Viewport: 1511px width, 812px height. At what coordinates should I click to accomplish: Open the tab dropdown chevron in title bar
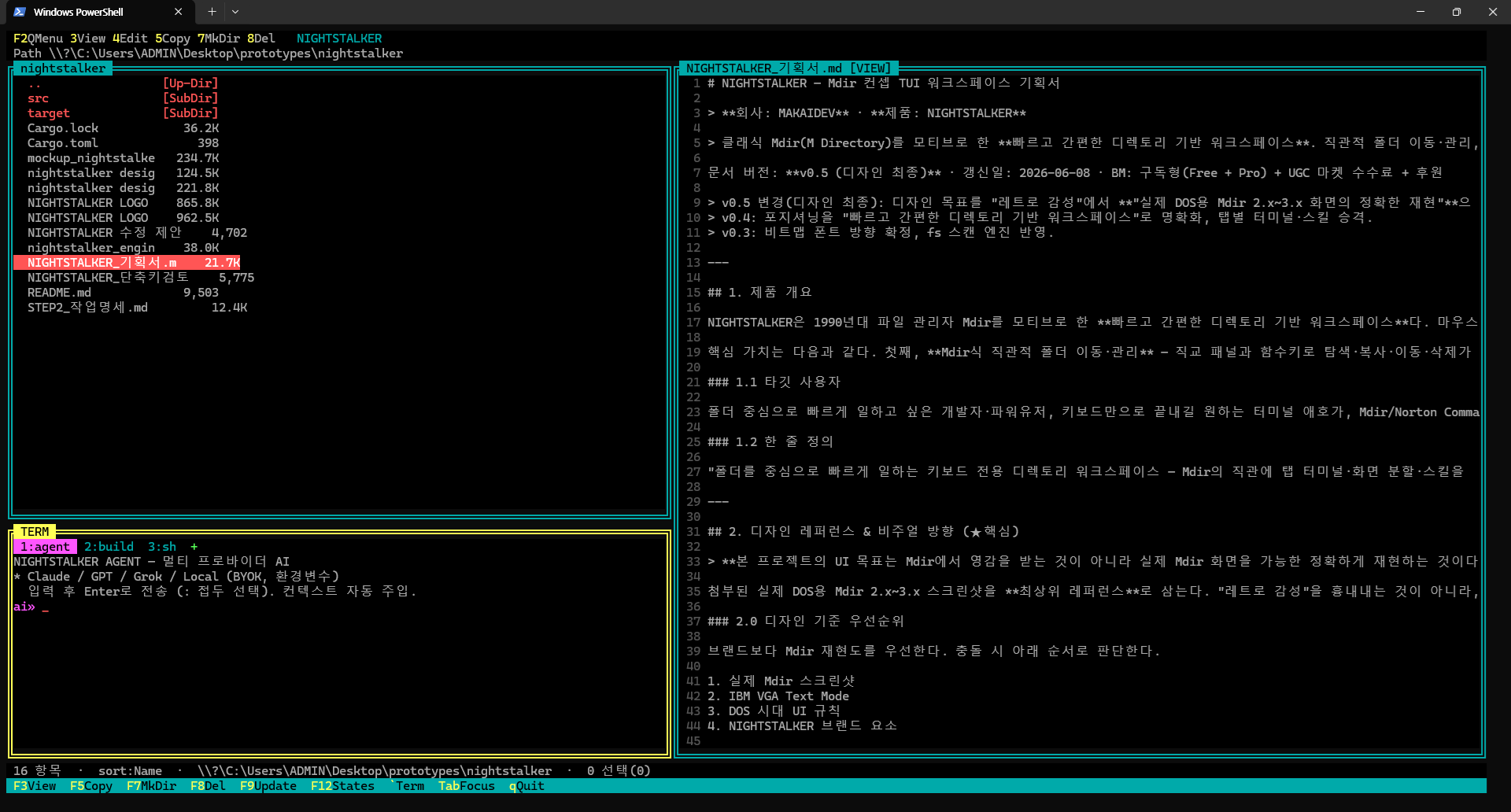[235, 12]
